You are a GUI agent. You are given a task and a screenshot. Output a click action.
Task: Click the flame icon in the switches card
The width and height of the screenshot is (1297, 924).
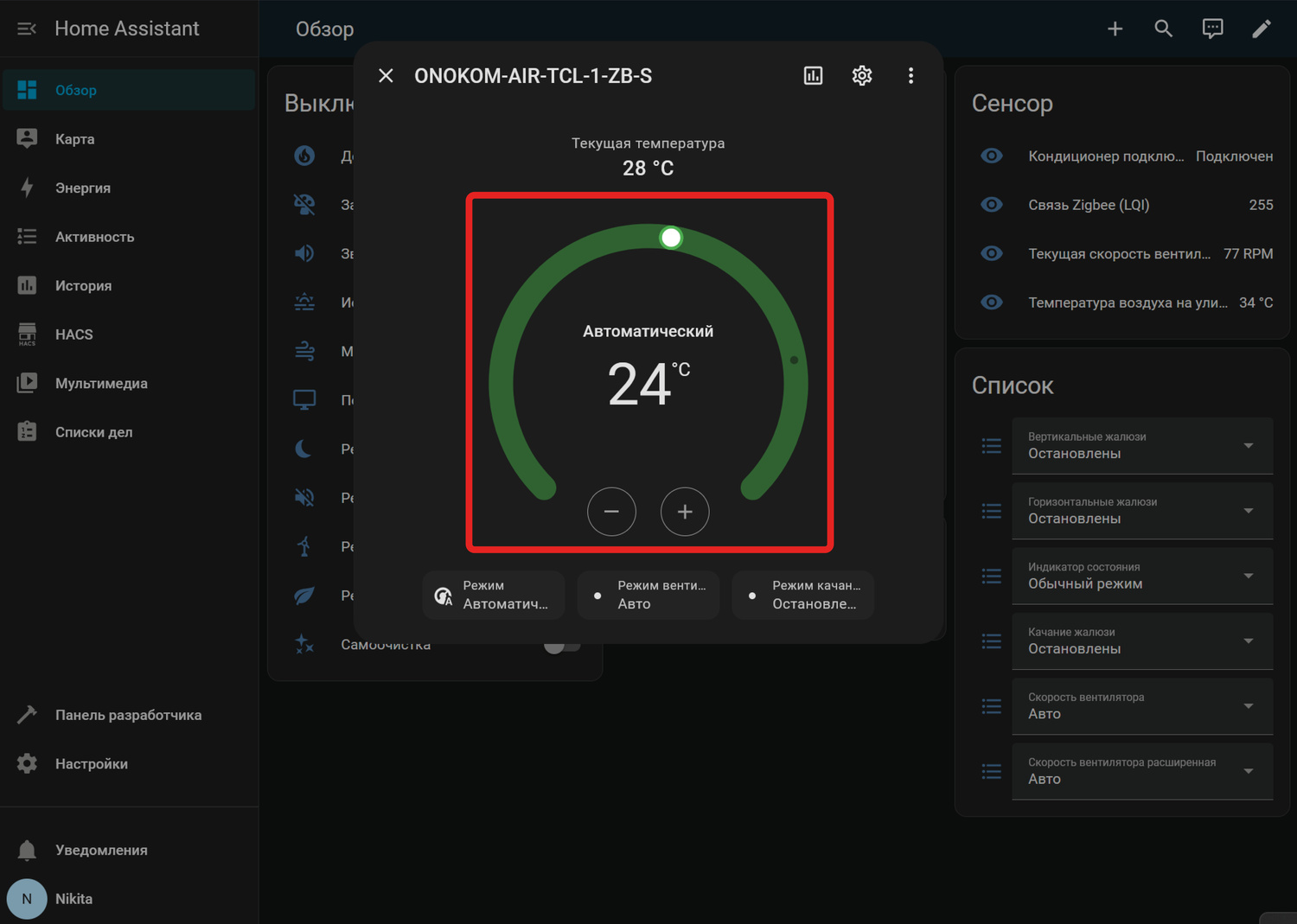pos(304,156)
